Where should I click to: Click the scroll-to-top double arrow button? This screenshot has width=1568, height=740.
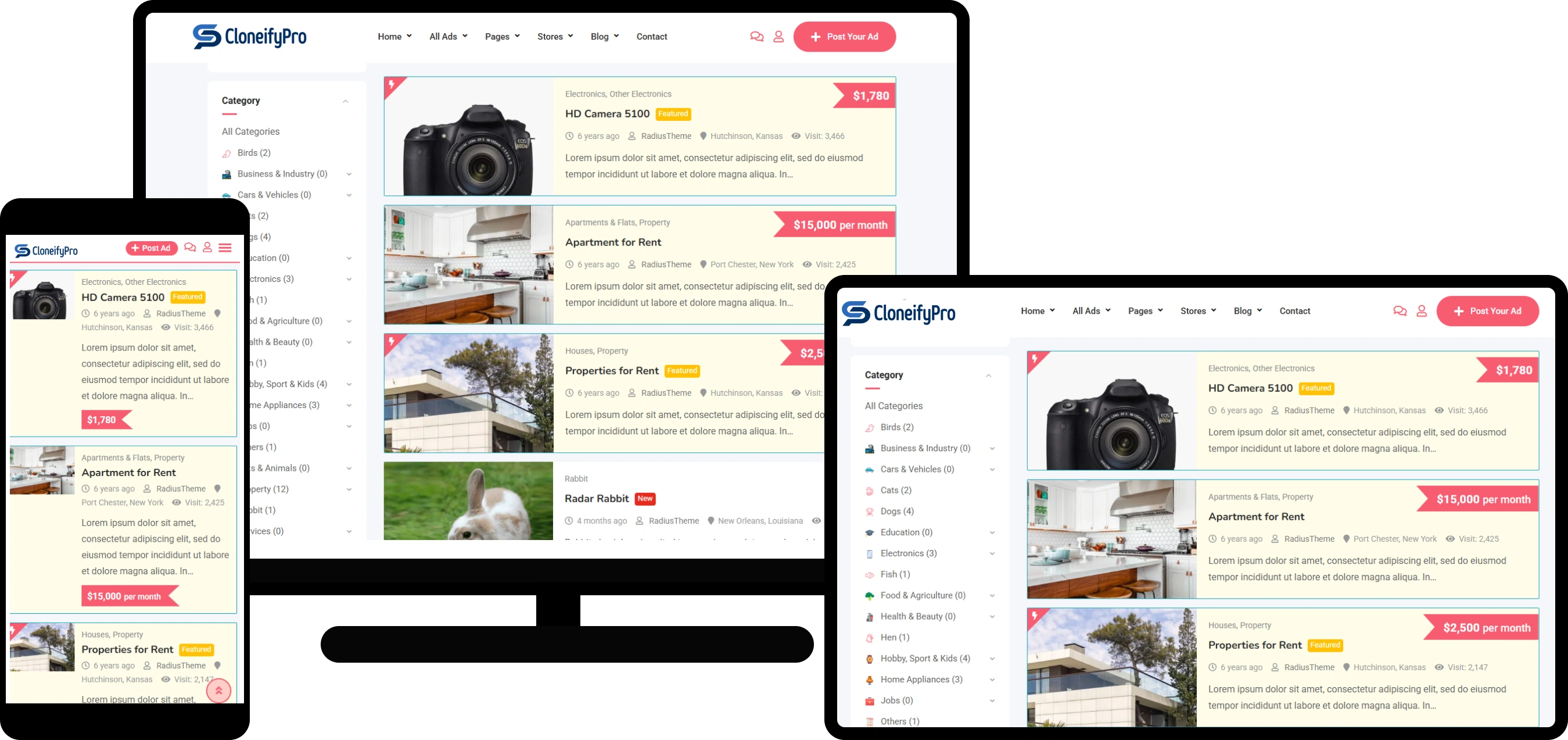(x=218, y=691)
